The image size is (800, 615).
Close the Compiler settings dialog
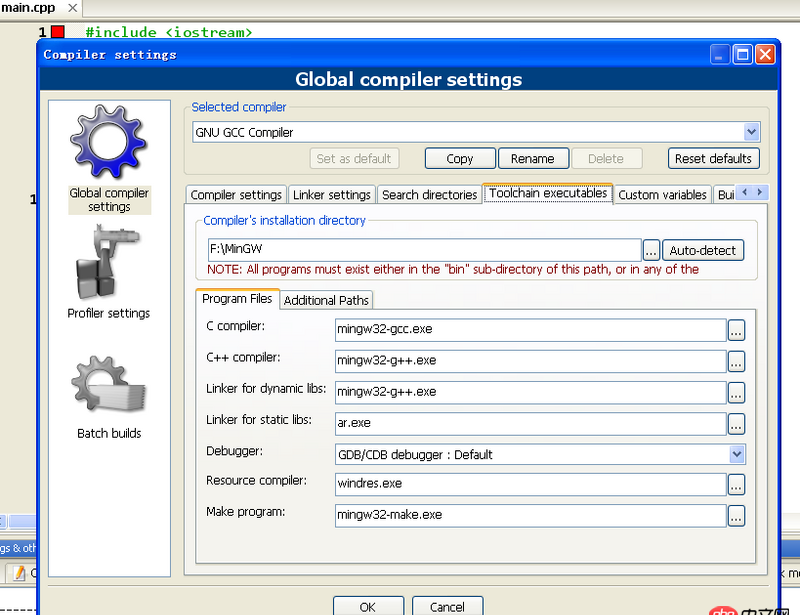click(765, 54)
